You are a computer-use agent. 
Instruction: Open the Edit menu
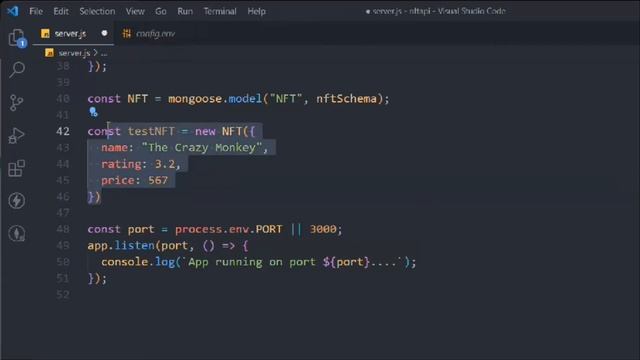[x=61, y=11]
